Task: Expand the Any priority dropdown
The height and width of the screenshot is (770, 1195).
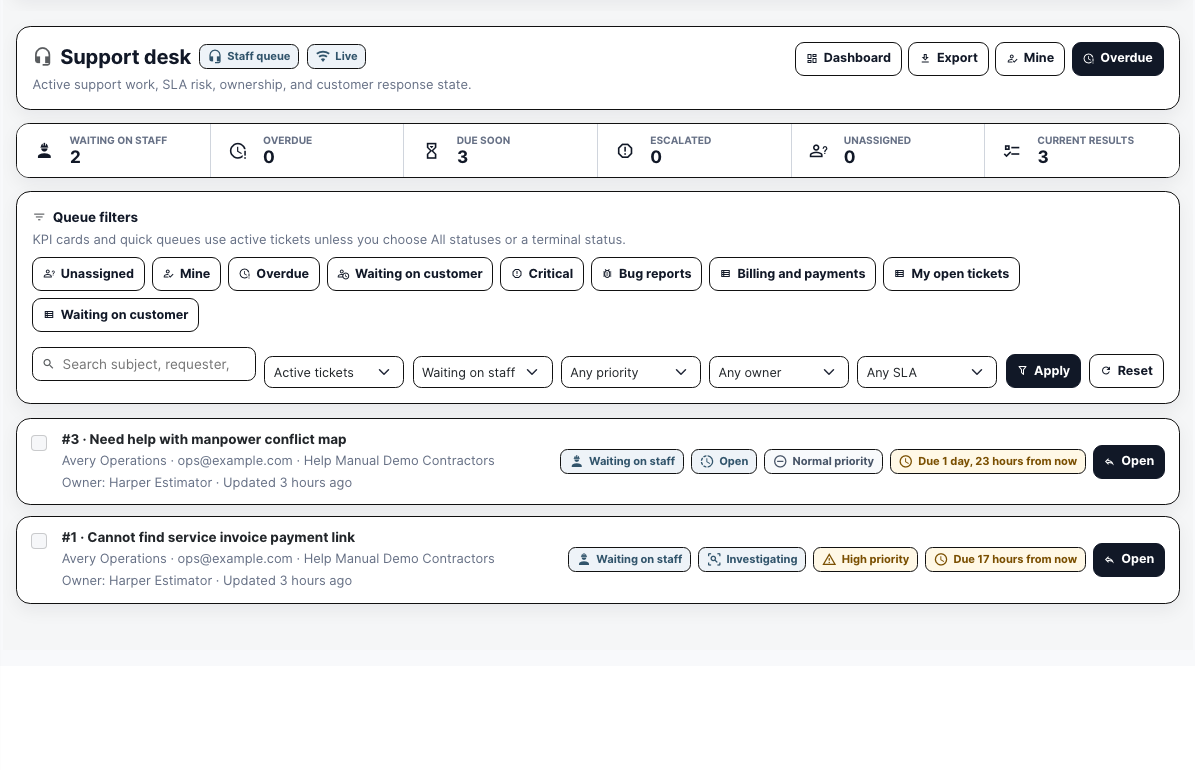Action: pos(630,372)
